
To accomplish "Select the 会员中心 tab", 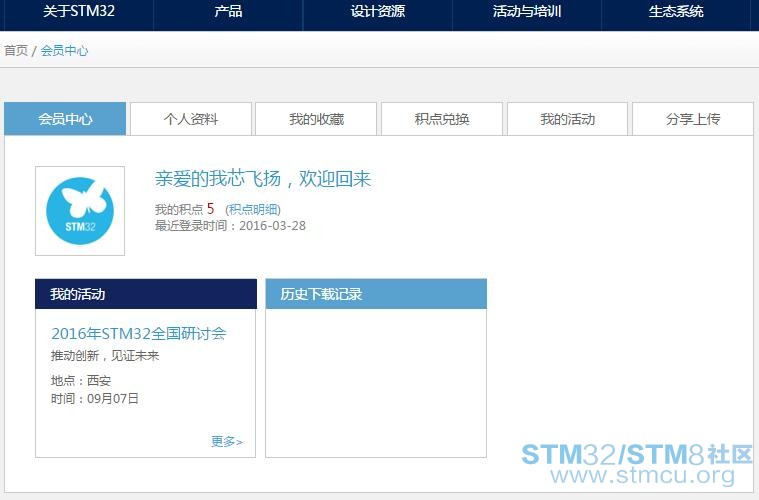I will pyautogui.click(x=65, y=119).
